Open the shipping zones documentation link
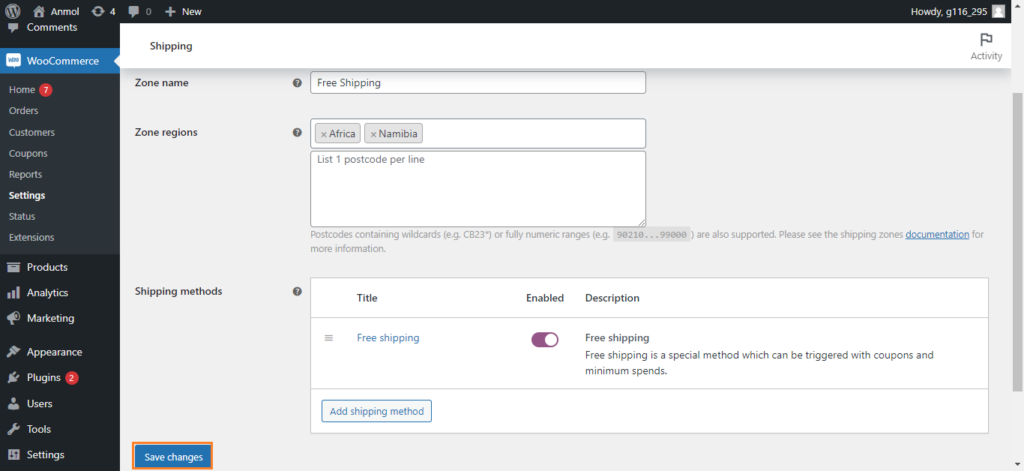The height and width of the screenshot is (471, 1024). pyautogui.click(x=937, y=234)
